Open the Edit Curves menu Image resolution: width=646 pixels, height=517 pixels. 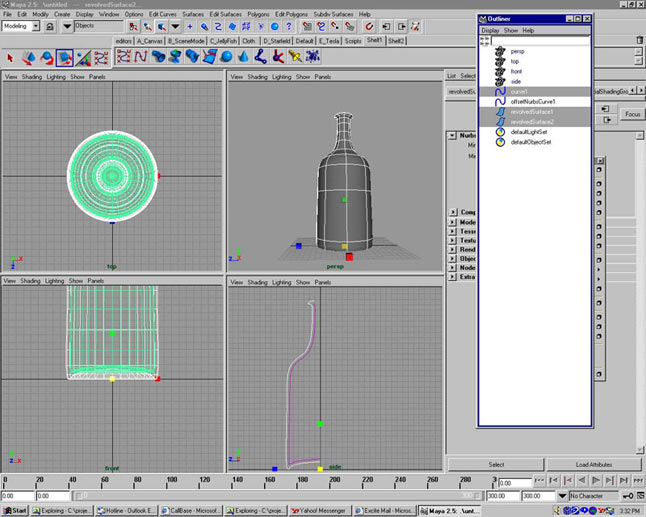pos(162,14)
